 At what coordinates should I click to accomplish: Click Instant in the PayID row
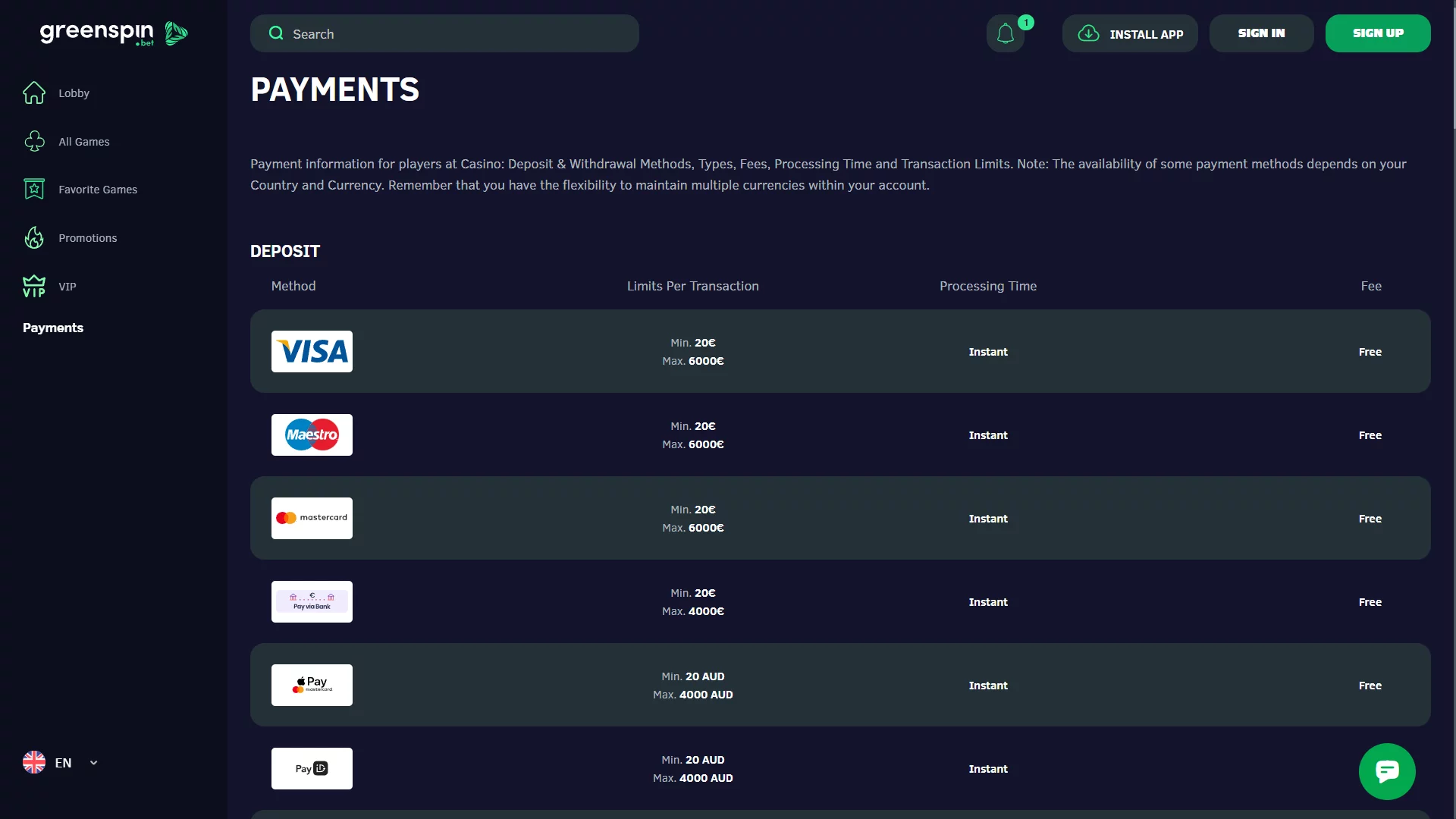tap(988, 769)
